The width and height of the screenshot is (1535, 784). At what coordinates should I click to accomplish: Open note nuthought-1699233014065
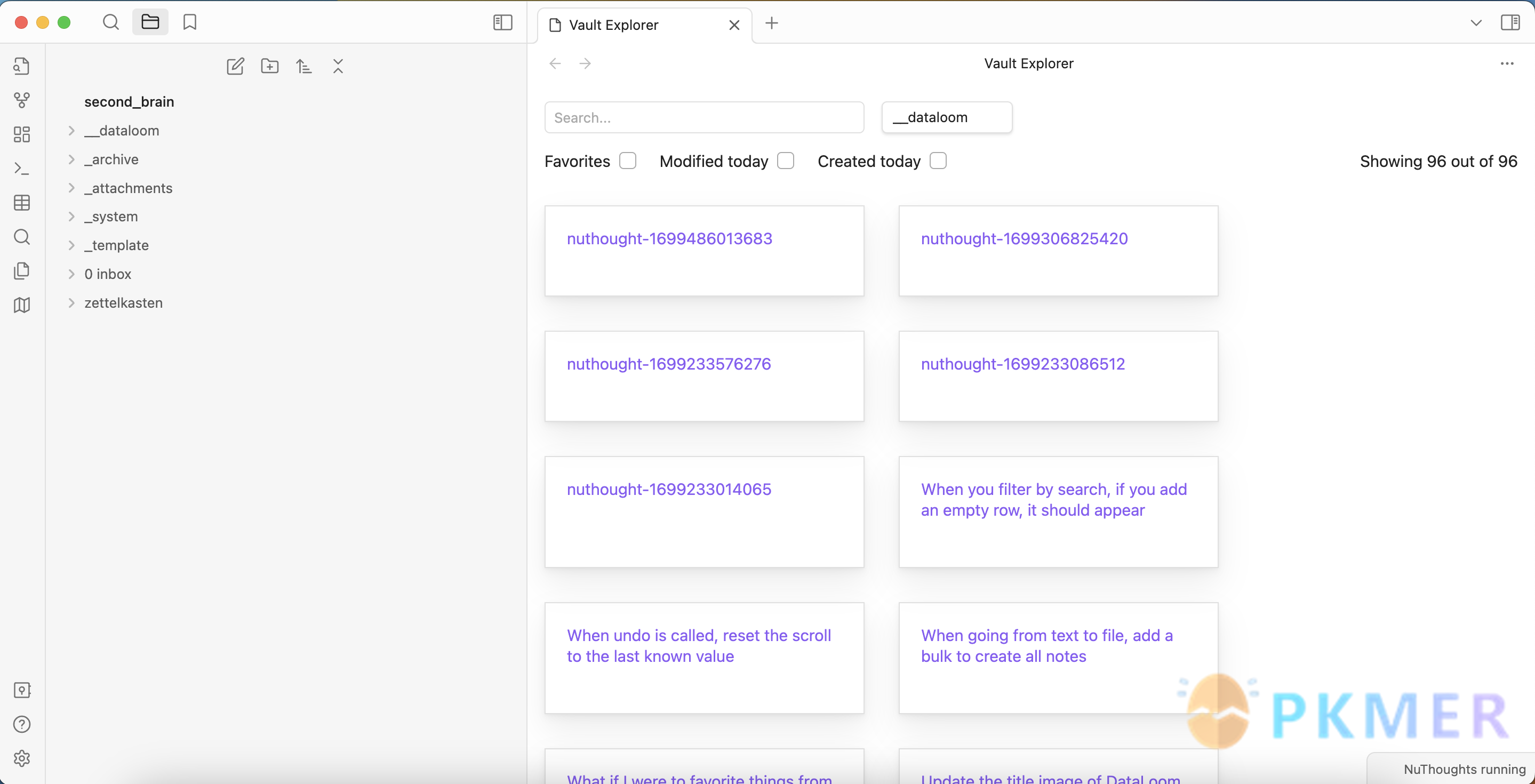coord(669,490)
